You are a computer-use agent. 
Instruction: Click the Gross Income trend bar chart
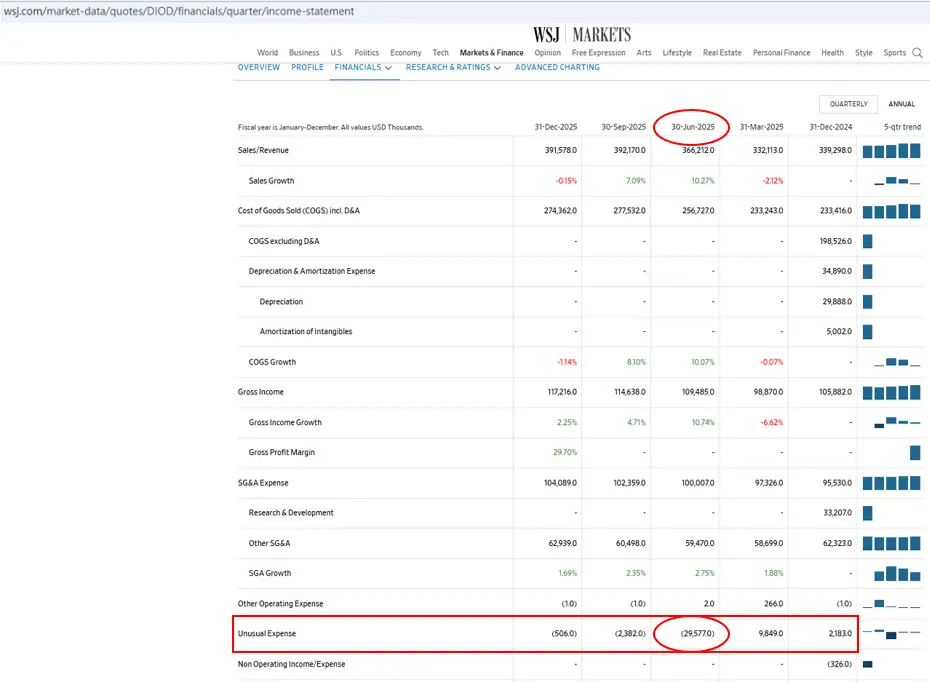tap(891, 392)
